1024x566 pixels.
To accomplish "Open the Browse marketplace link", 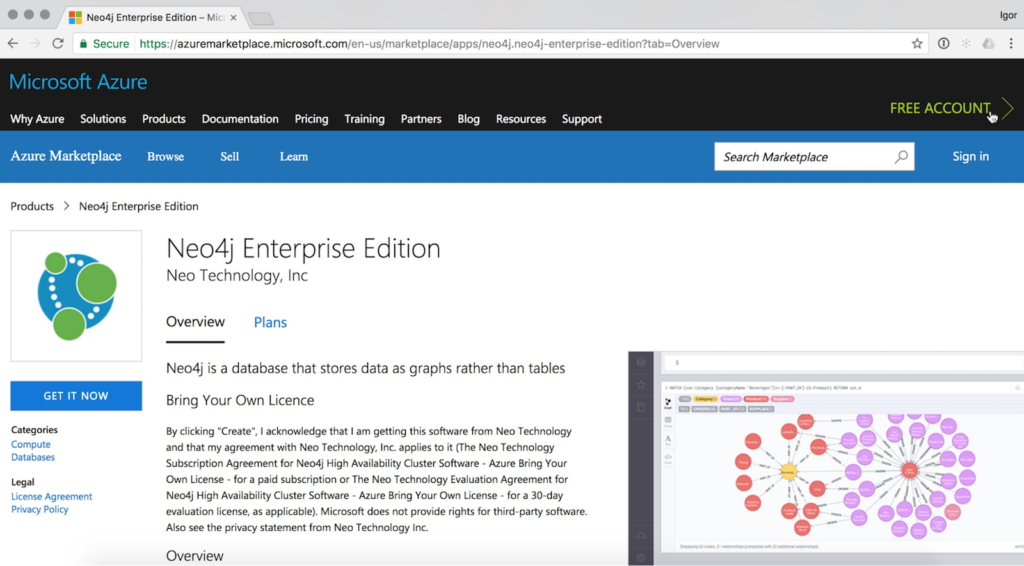I will [165, 157].
